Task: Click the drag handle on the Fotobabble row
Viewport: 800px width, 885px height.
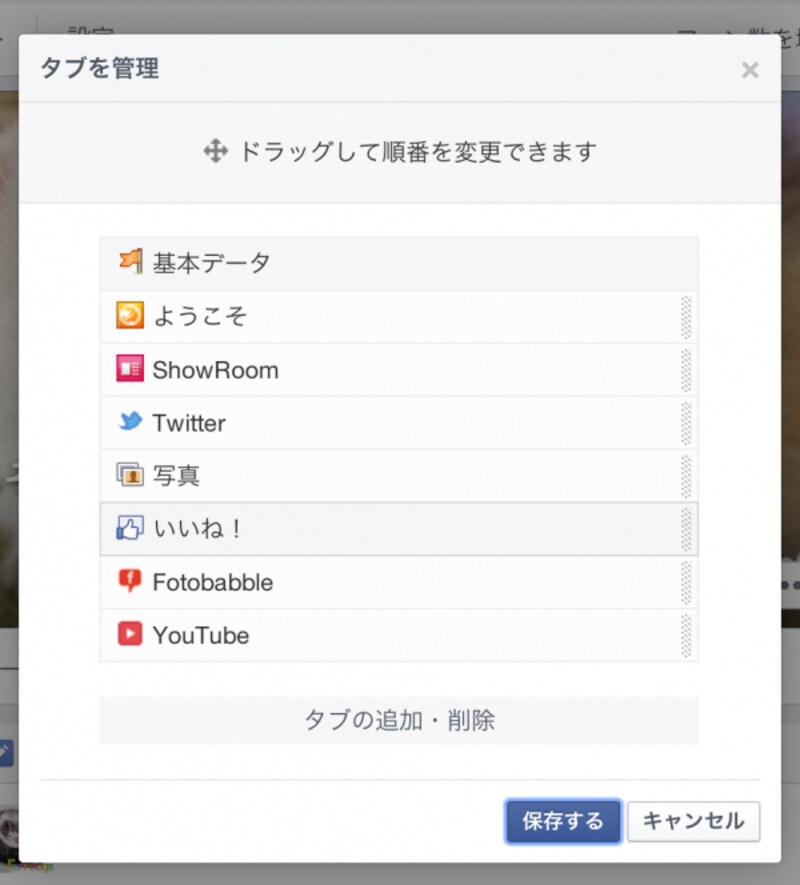Action: pyautogui.click(x=688, y=582)
